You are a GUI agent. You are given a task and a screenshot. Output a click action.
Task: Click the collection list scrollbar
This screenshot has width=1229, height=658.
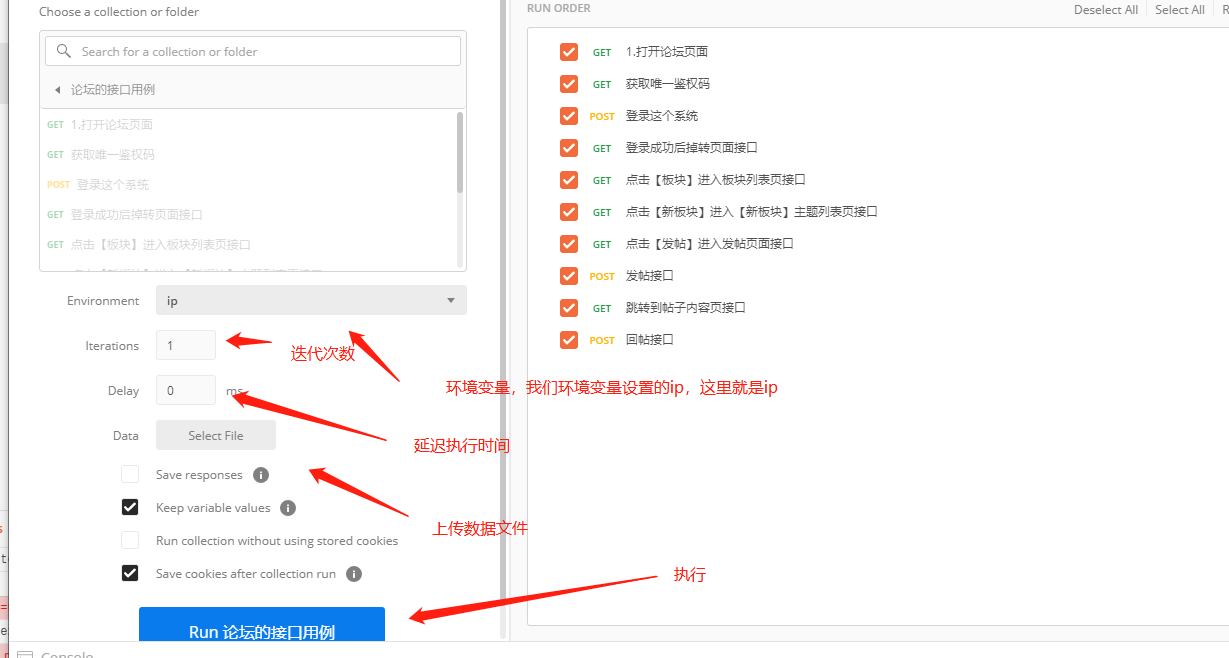(x=460, y=152)
